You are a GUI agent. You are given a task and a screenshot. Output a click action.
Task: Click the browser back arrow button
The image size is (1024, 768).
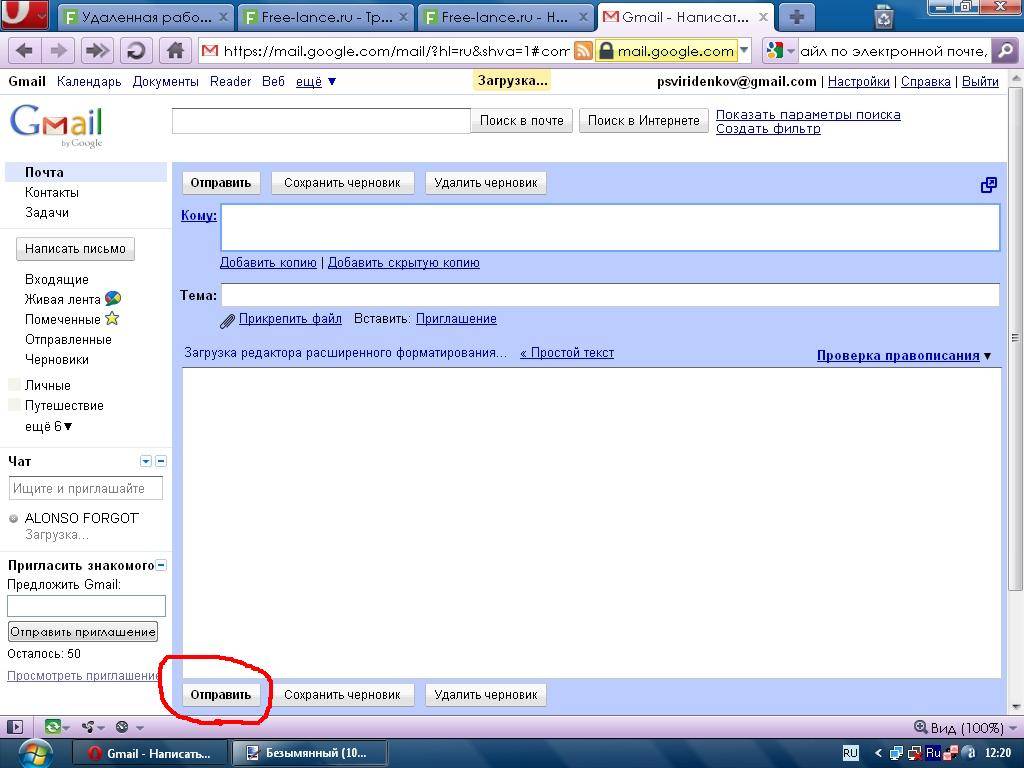click(25, 51)
